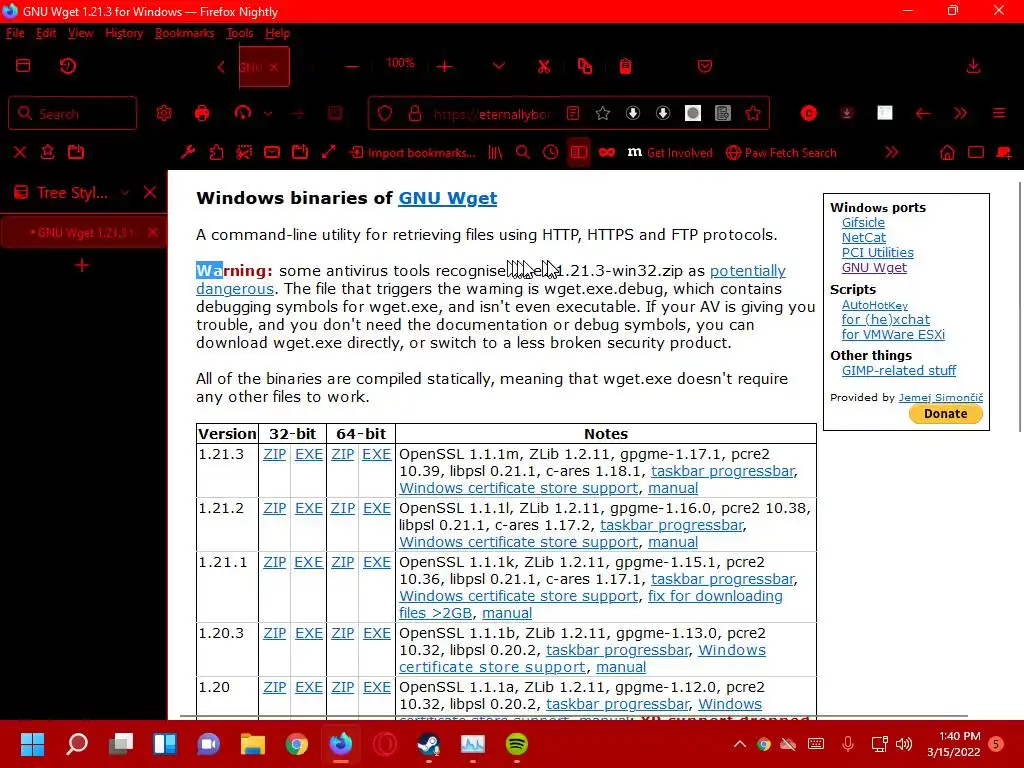Image resolution: width=1024 pixels, height=768 pixels.
Task: Click the email link envelope icon
Action: [x=272, y=152]
